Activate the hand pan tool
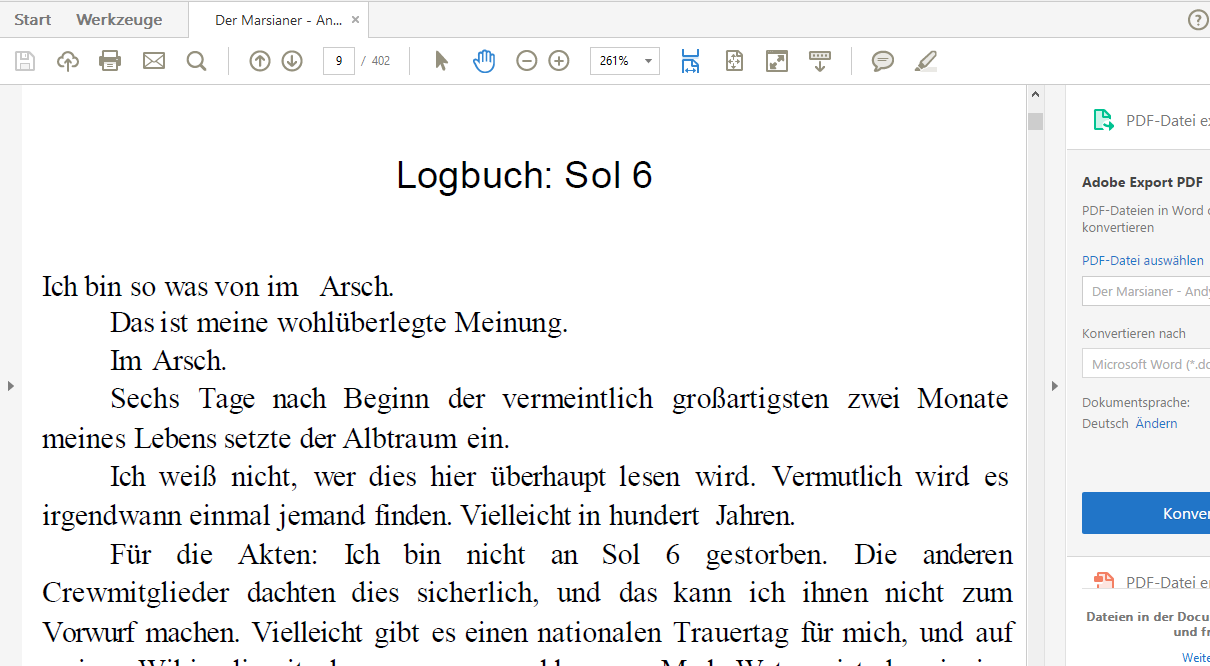This screenshot has width=1210, height=666. (x=484, y=61)
